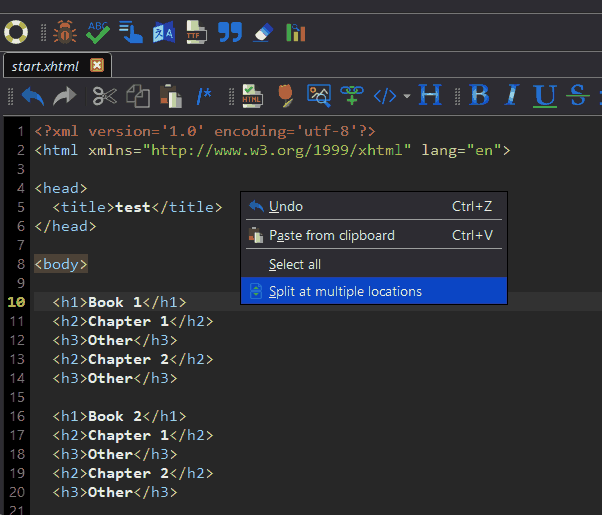This screenshot has width=602, height=515.
Task: Open the TTF font manager icon
Action: pos(197,32)
